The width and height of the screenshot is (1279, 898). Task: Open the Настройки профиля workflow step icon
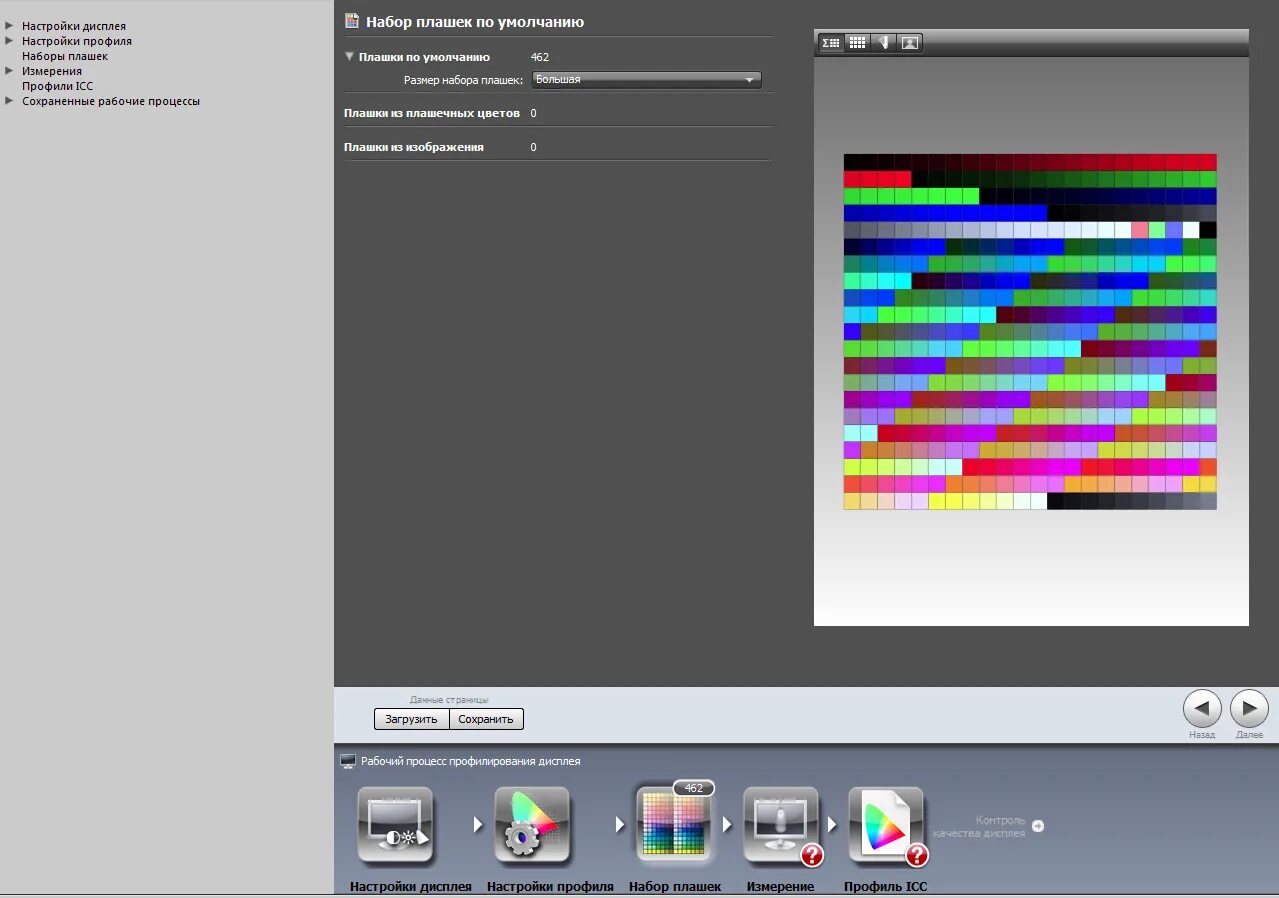[532, 825]
